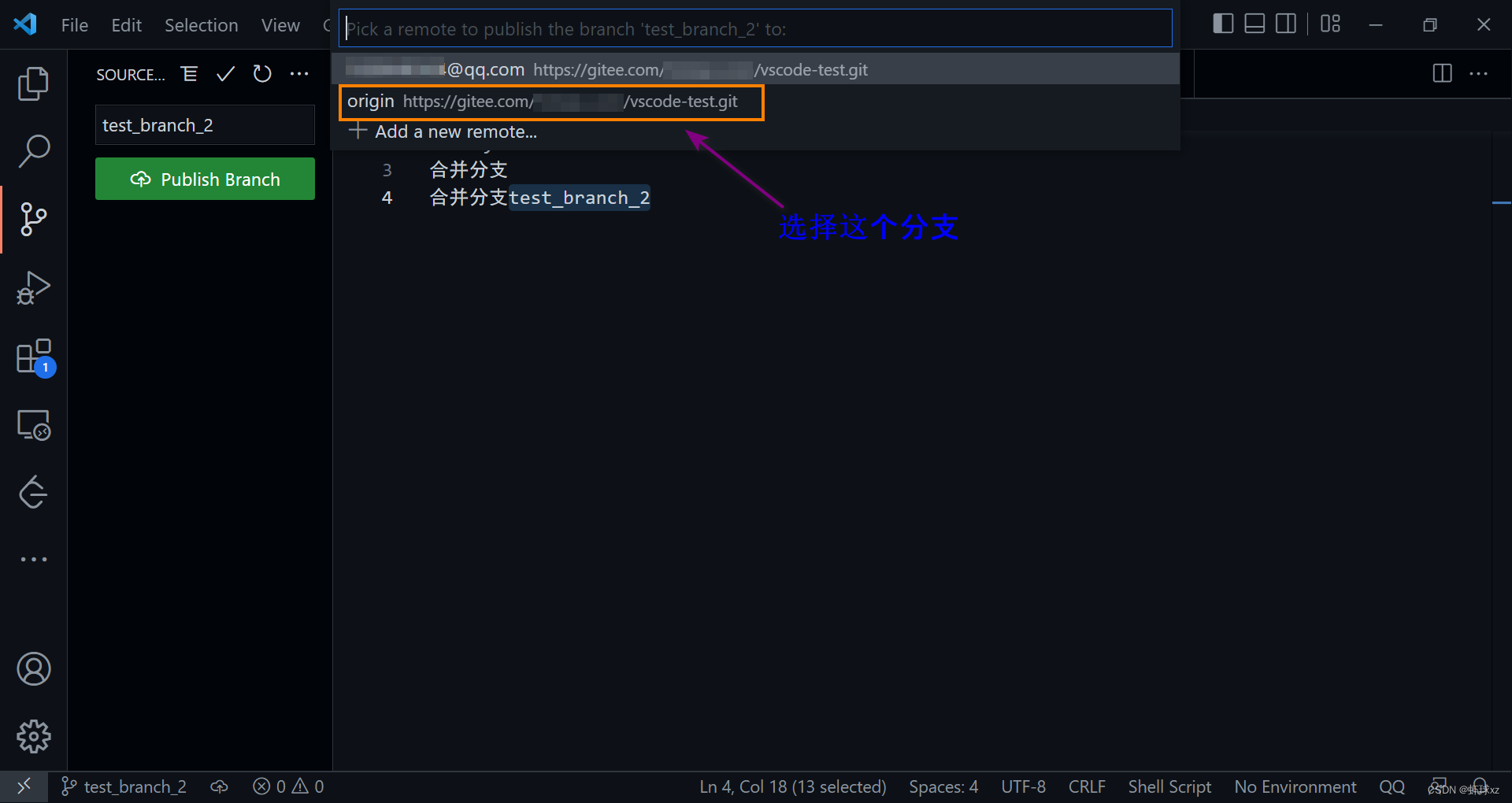Click Ln 4, Col 18 cursor position
Image resolution: width=1512 pixels, height=803 pixels.
tap(792, 786)
